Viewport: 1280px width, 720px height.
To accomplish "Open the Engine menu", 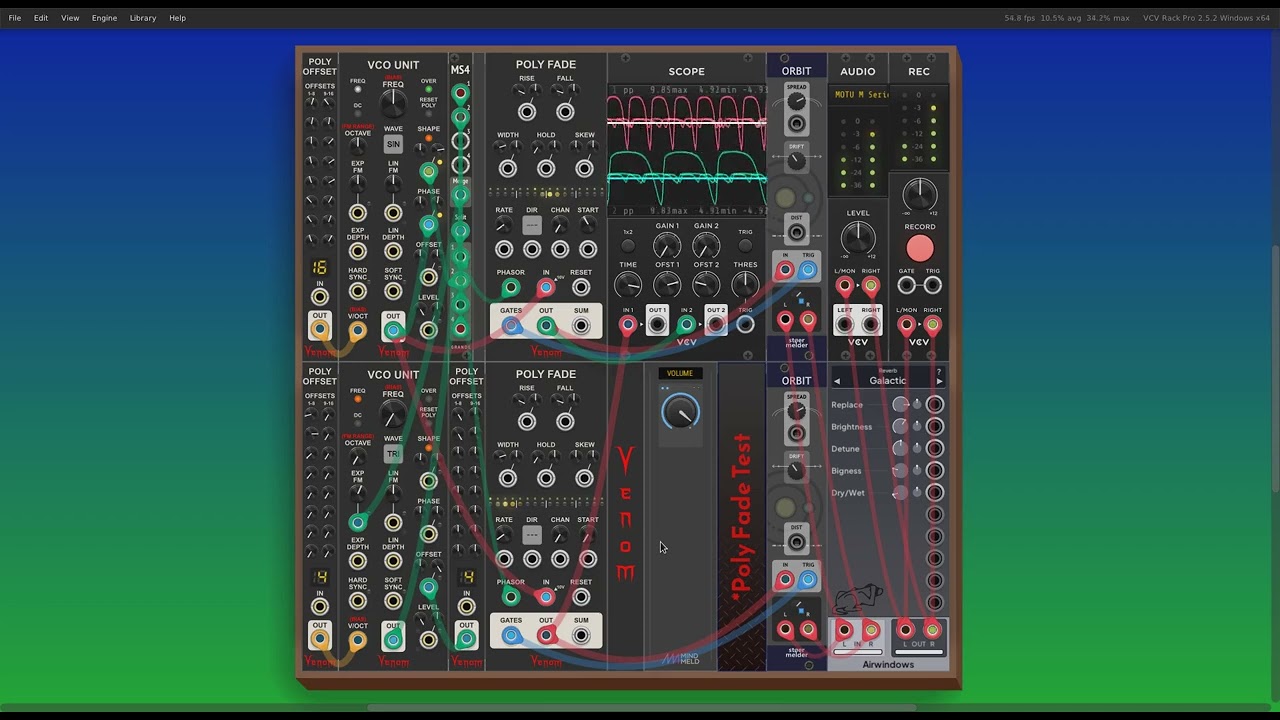I will [x=104, y=18].
